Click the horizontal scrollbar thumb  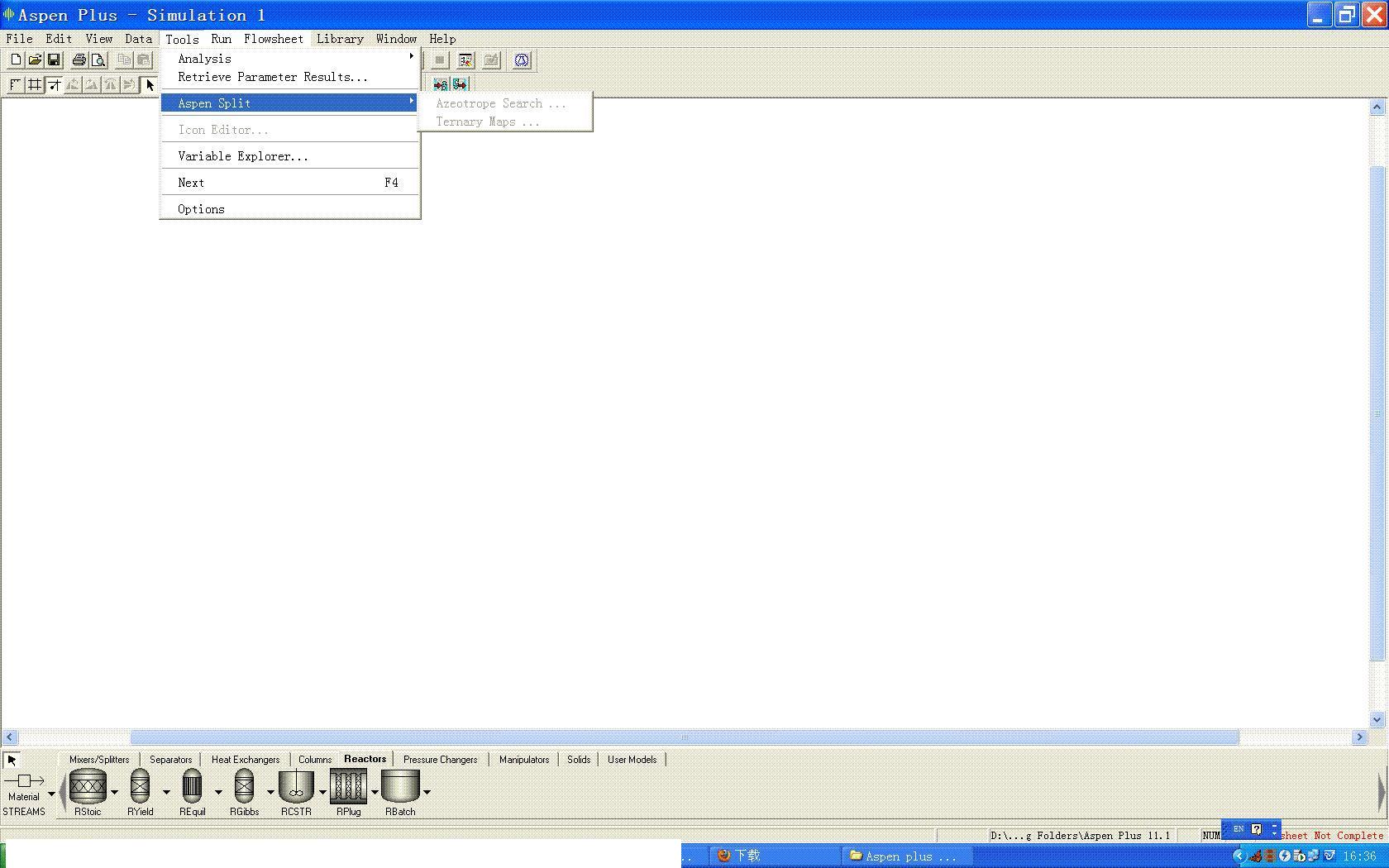[x=685, y=737]
